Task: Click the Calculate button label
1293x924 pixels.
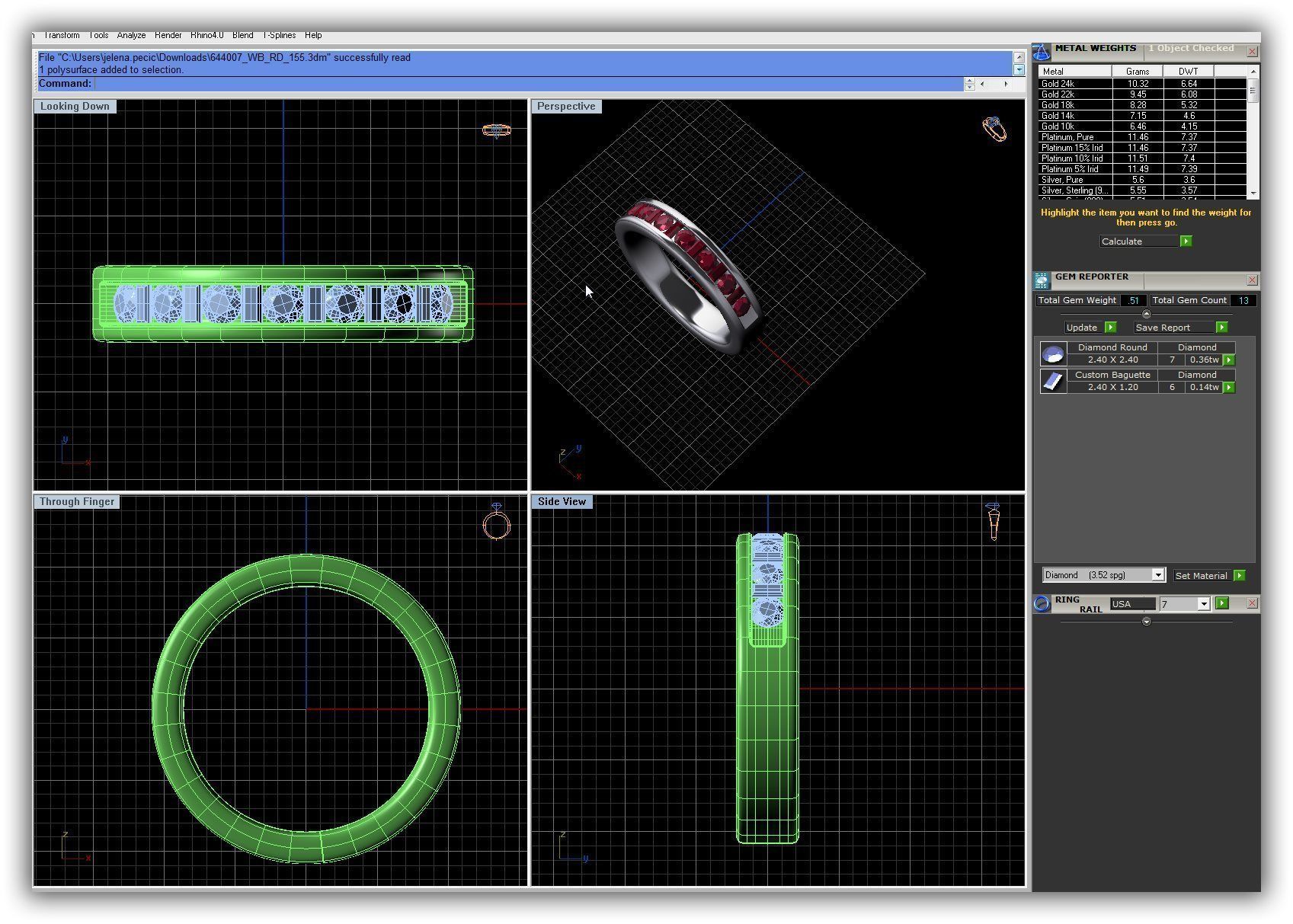Action: click(x=1139, y=241)
